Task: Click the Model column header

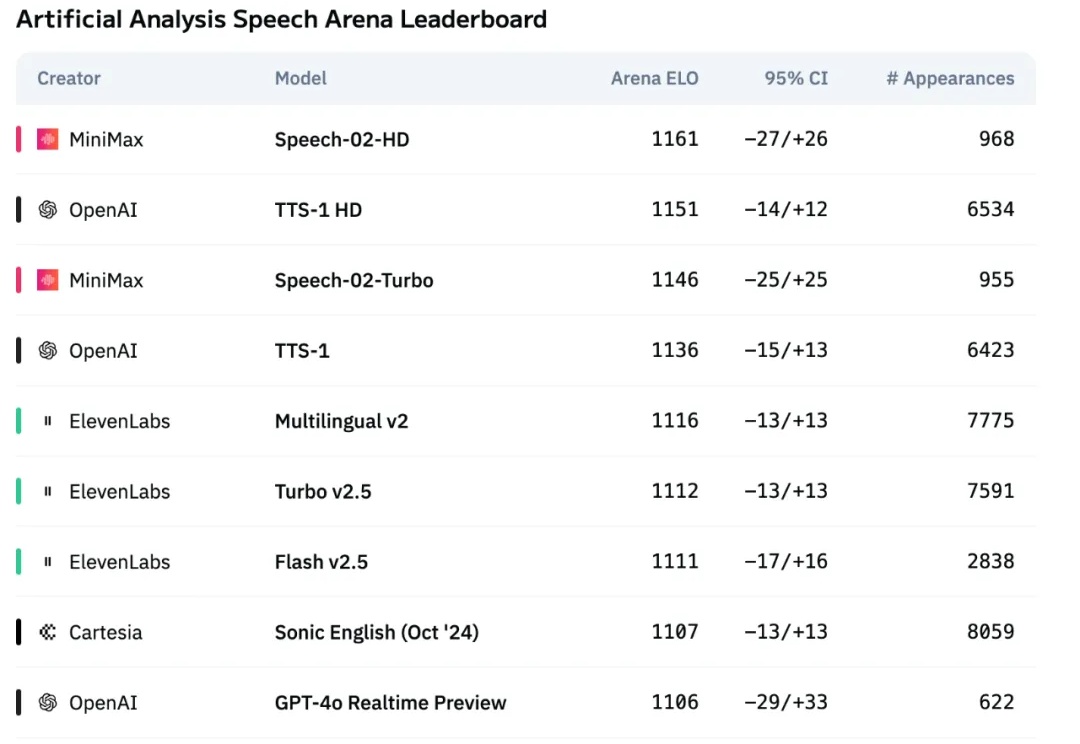Action: coord(301,79)
